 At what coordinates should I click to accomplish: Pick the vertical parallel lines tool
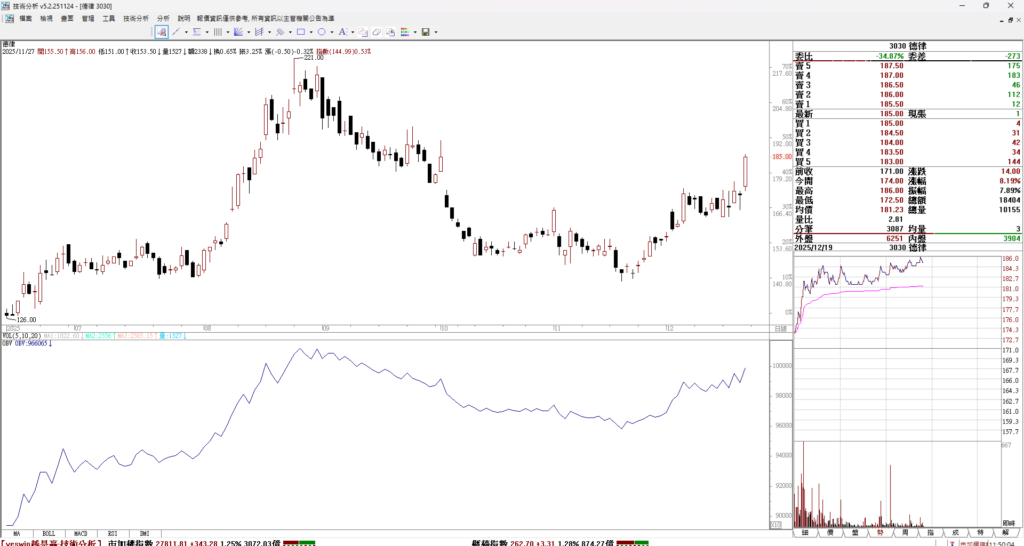218,32
